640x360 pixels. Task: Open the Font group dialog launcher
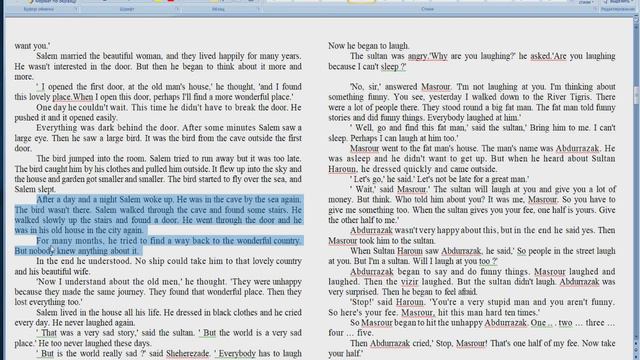pos(177,9)
